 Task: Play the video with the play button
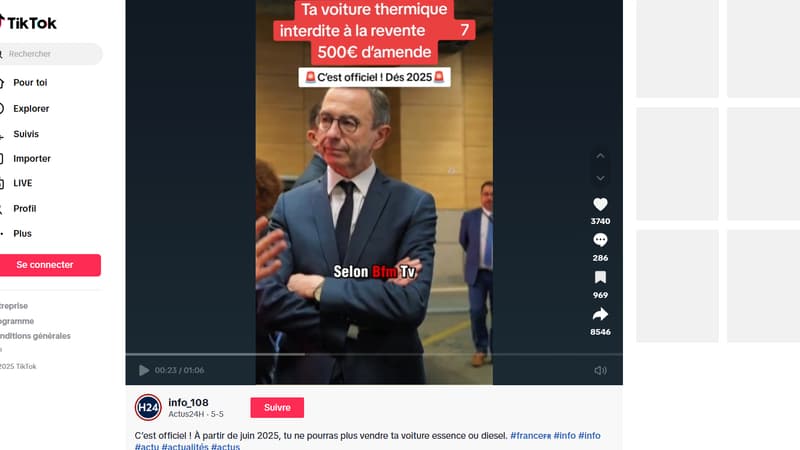pyautogui.click(x=144, y=370)
